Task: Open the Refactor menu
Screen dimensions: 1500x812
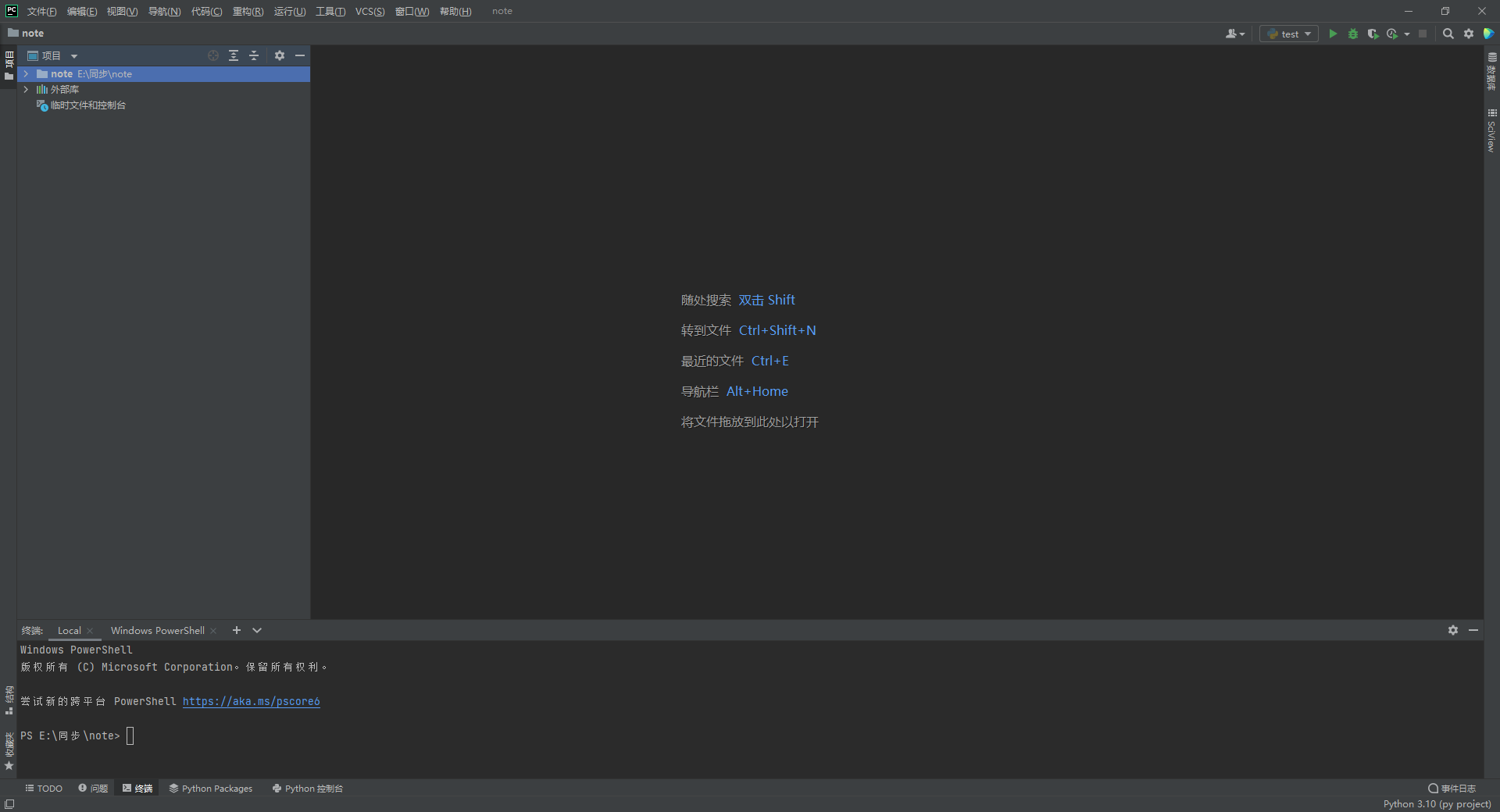Action: (248, 11)
